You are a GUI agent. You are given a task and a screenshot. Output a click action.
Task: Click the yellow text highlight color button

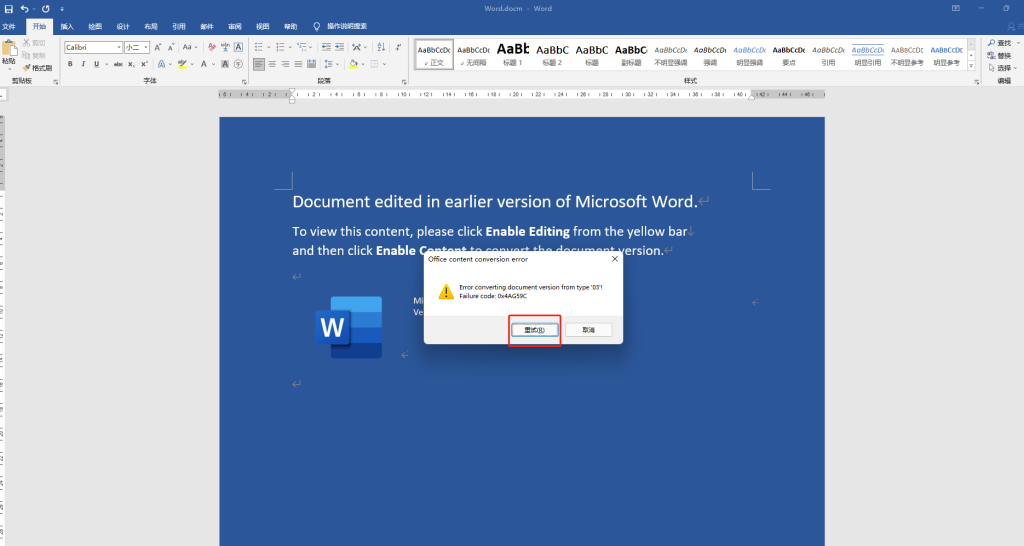[180, 64]
